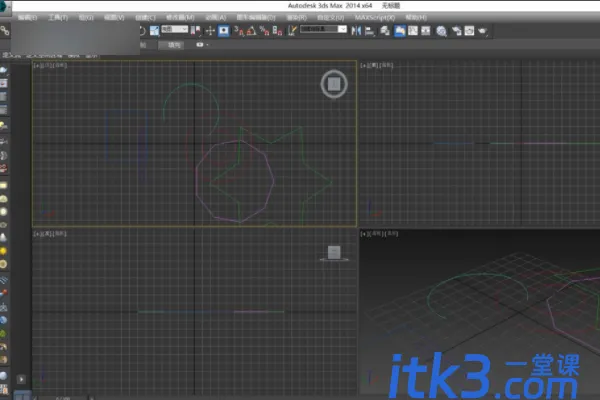Click the play arrow at left toolbar bottom
This screenshot has height=400, width=600.
[x=21, y=379]
